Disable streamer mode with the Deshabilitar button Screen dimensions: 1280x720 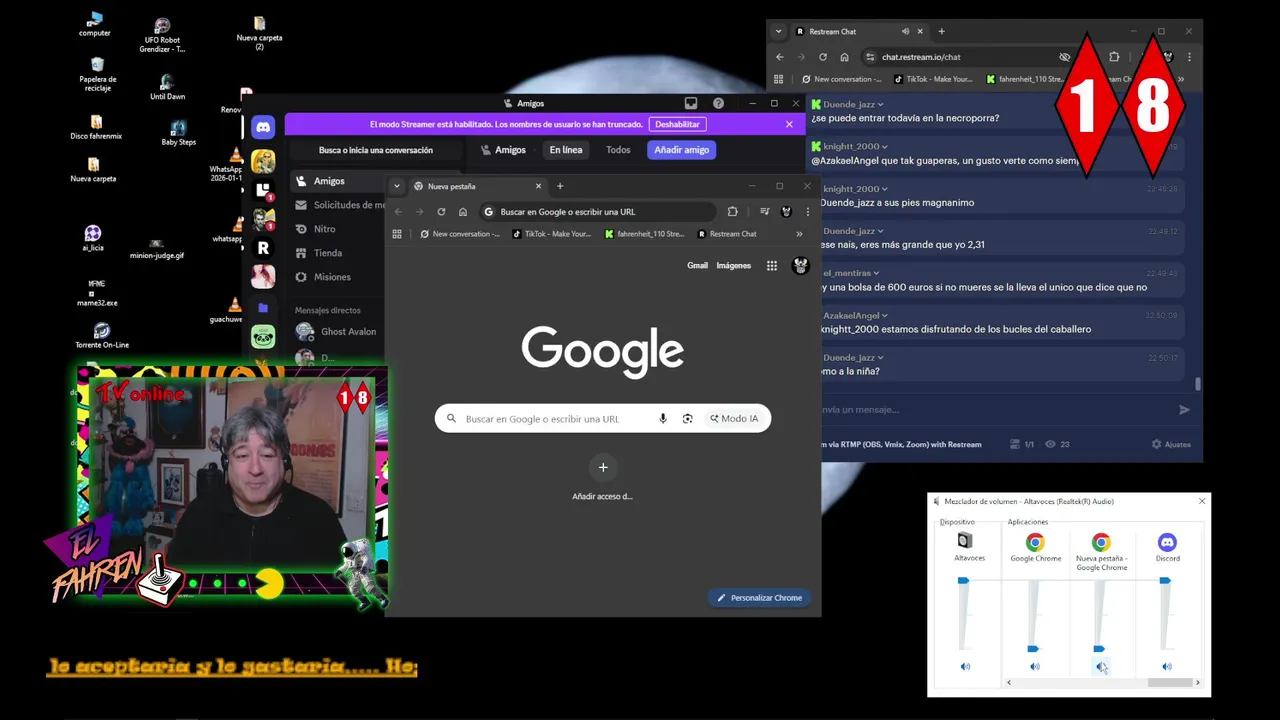click(x=678, y=124)
